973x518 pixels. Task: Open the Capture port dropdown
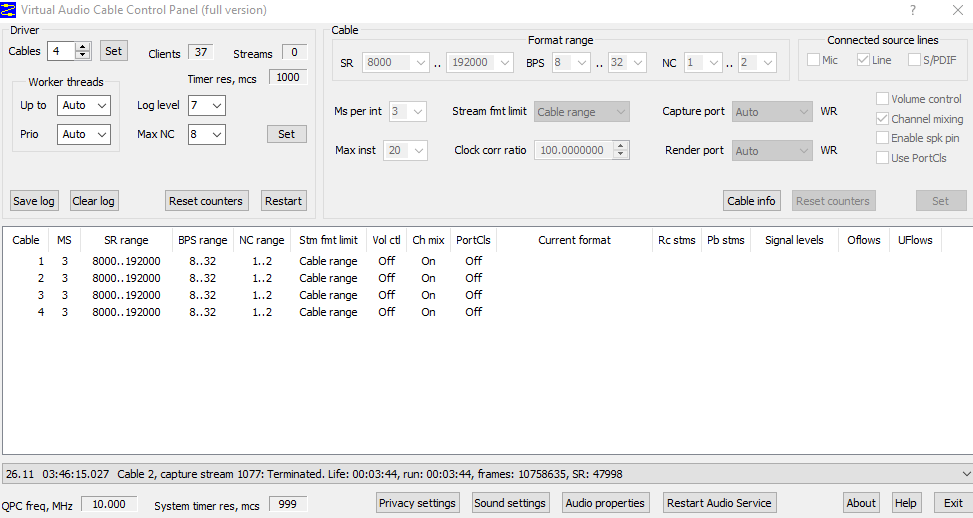(772, 112)
